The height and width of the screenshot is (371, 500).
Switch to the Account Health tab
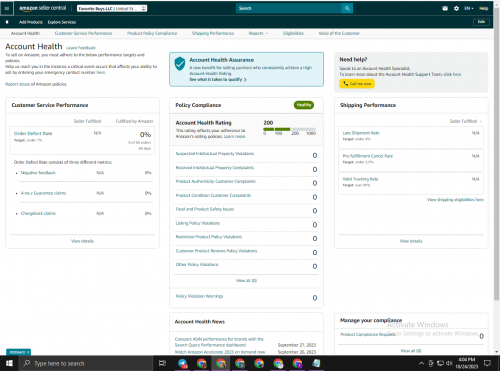(x=25, y=33)
